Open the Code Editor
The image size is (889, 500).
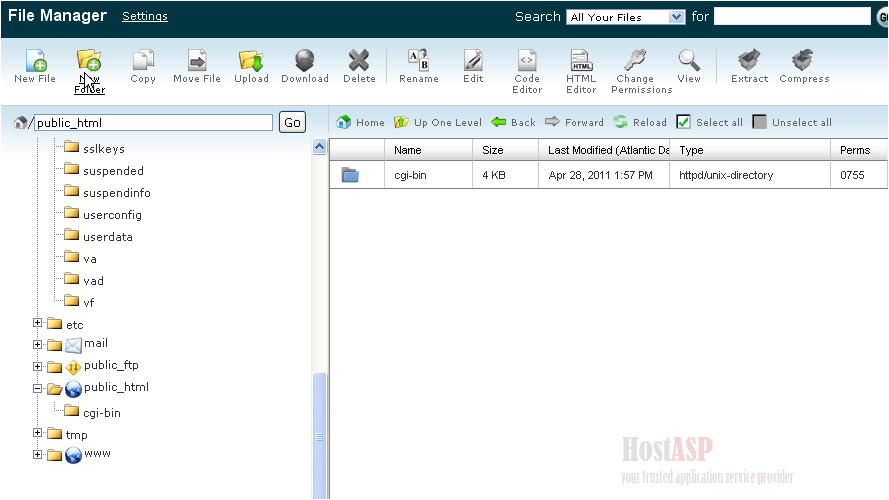[527, 61]
